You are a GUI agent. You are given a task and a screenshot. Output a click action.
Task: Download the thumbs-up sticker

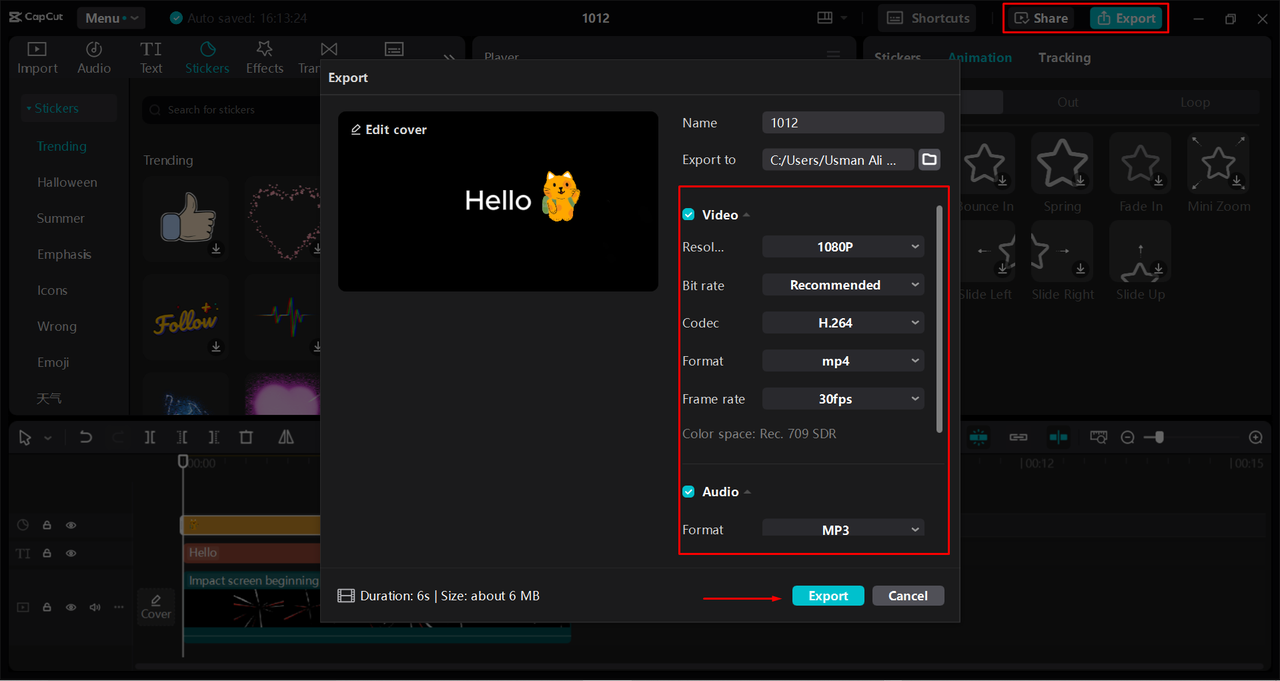click(x=216, y=249)
